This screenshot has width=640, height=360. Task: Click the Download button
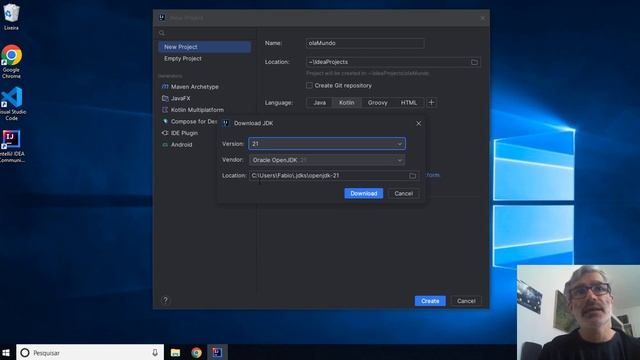(x=364, y=193)
